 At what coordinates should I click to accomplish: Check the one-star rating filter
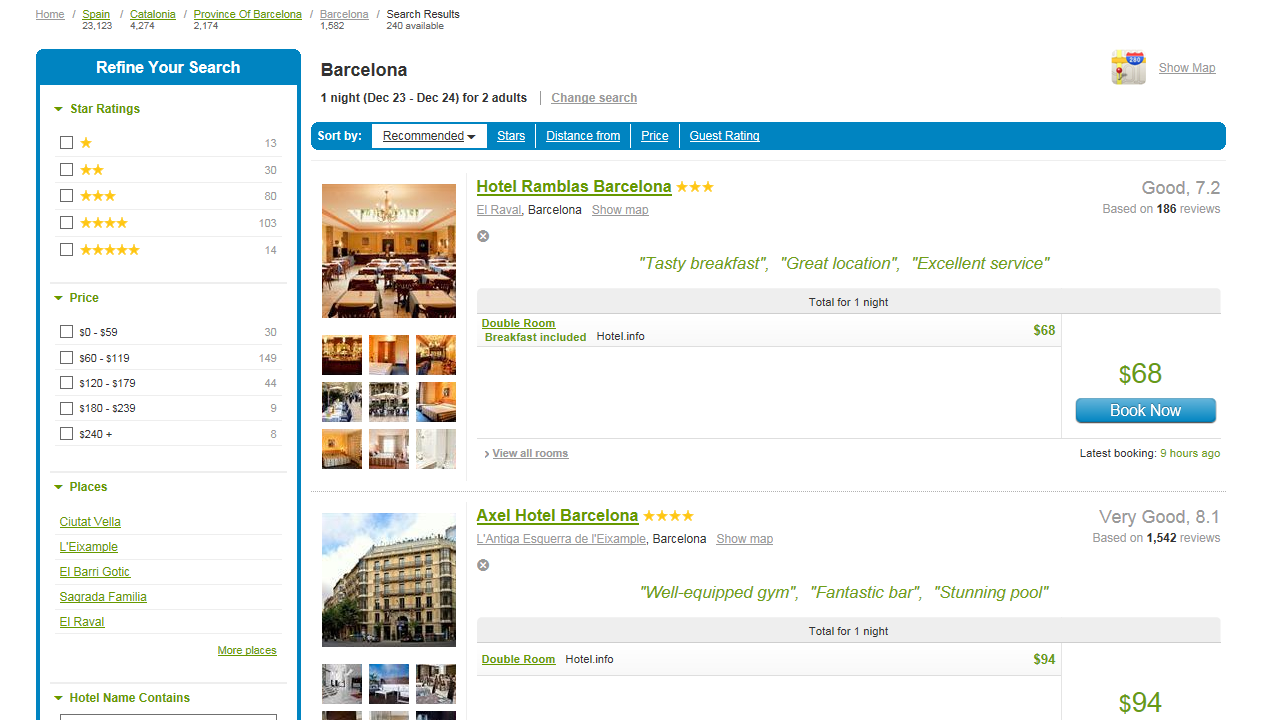(67, 143)
